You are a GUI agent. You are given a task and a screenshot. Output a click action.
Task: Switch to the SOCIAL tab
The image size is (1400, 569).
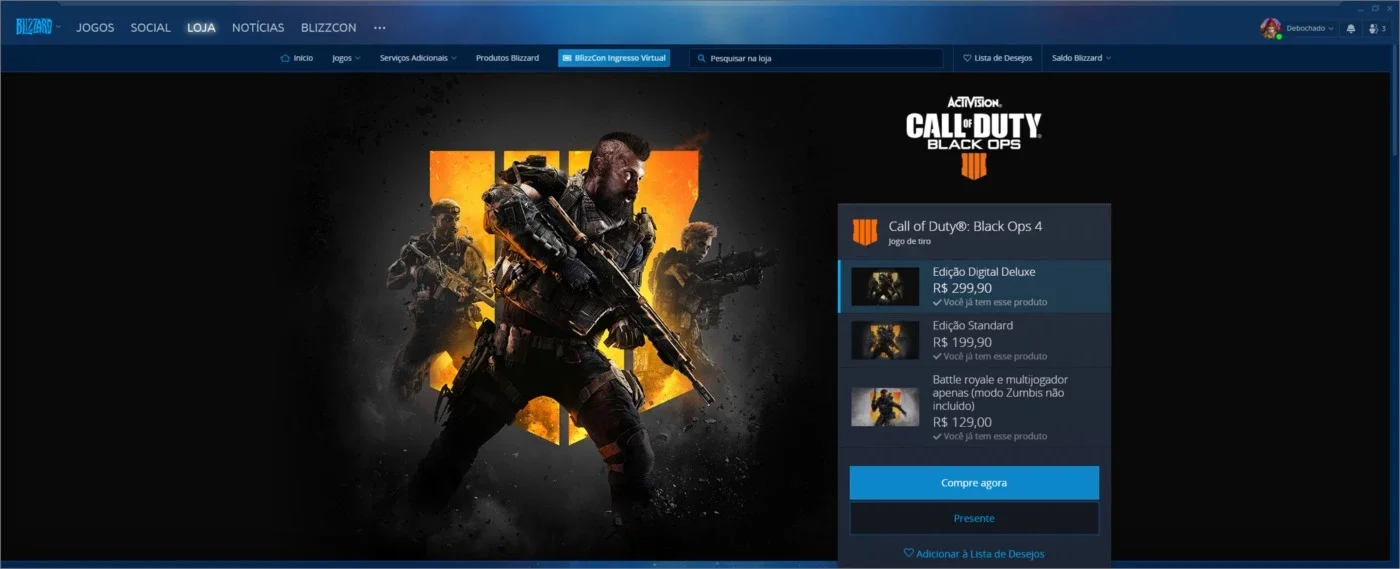point(150,28)
